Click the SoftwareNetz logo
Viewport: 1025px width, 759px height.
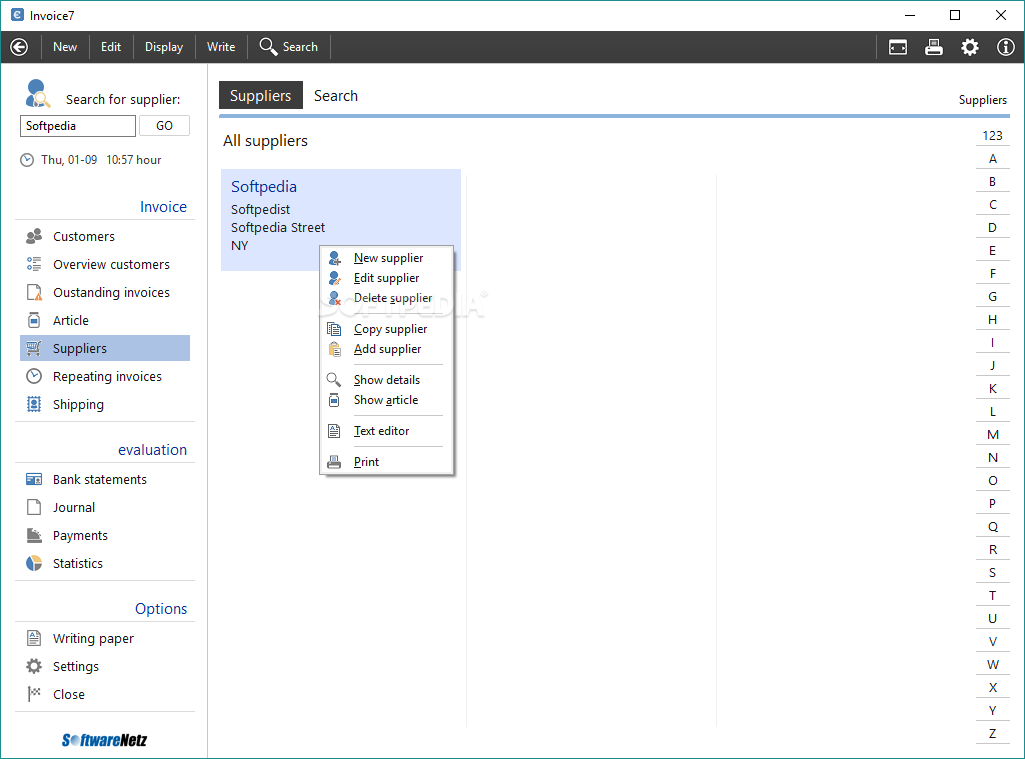(x=105, y=739)
